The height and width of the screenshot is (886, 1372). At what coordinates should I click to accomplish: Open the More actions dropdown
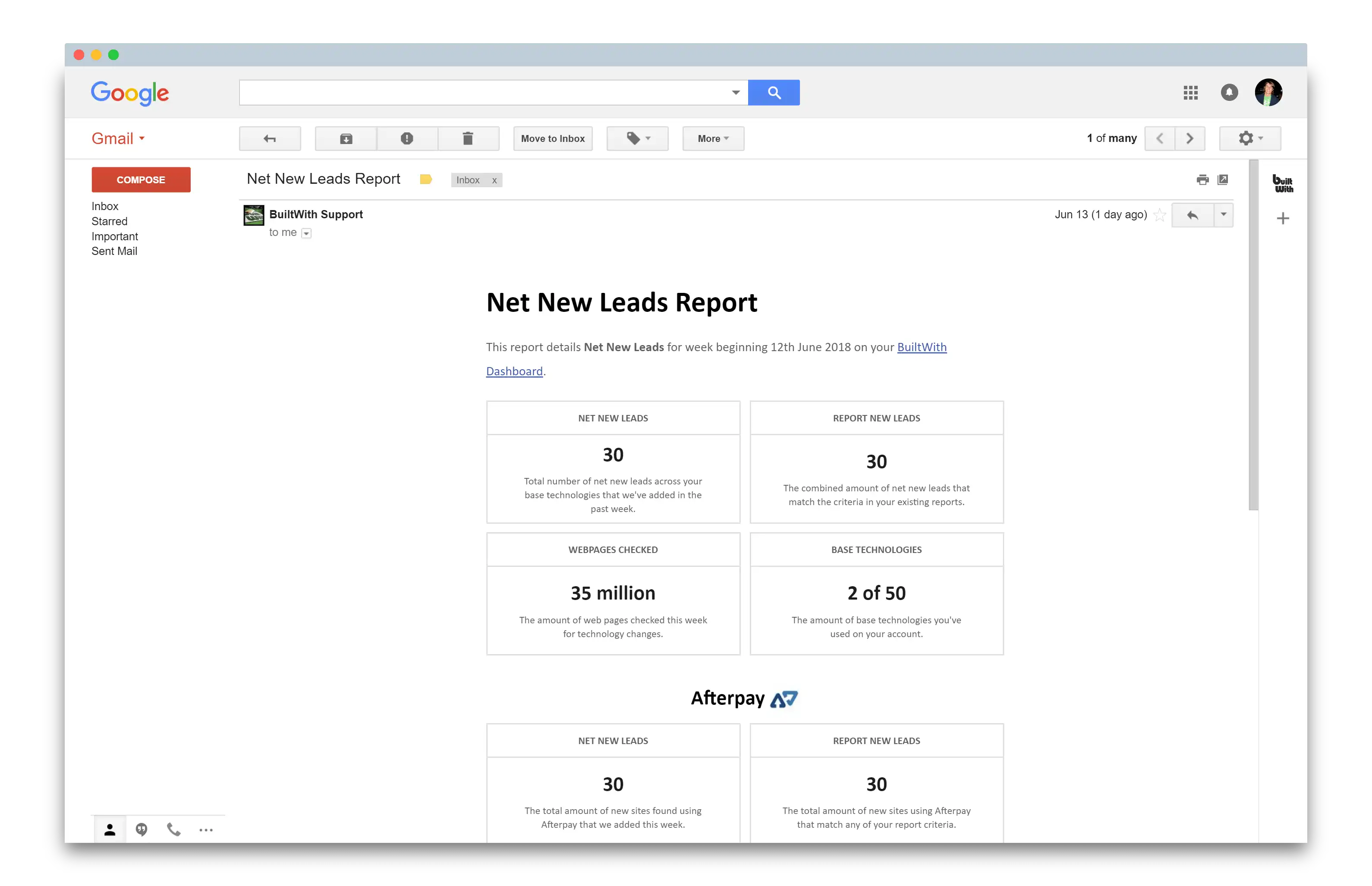tap(713, 138)
